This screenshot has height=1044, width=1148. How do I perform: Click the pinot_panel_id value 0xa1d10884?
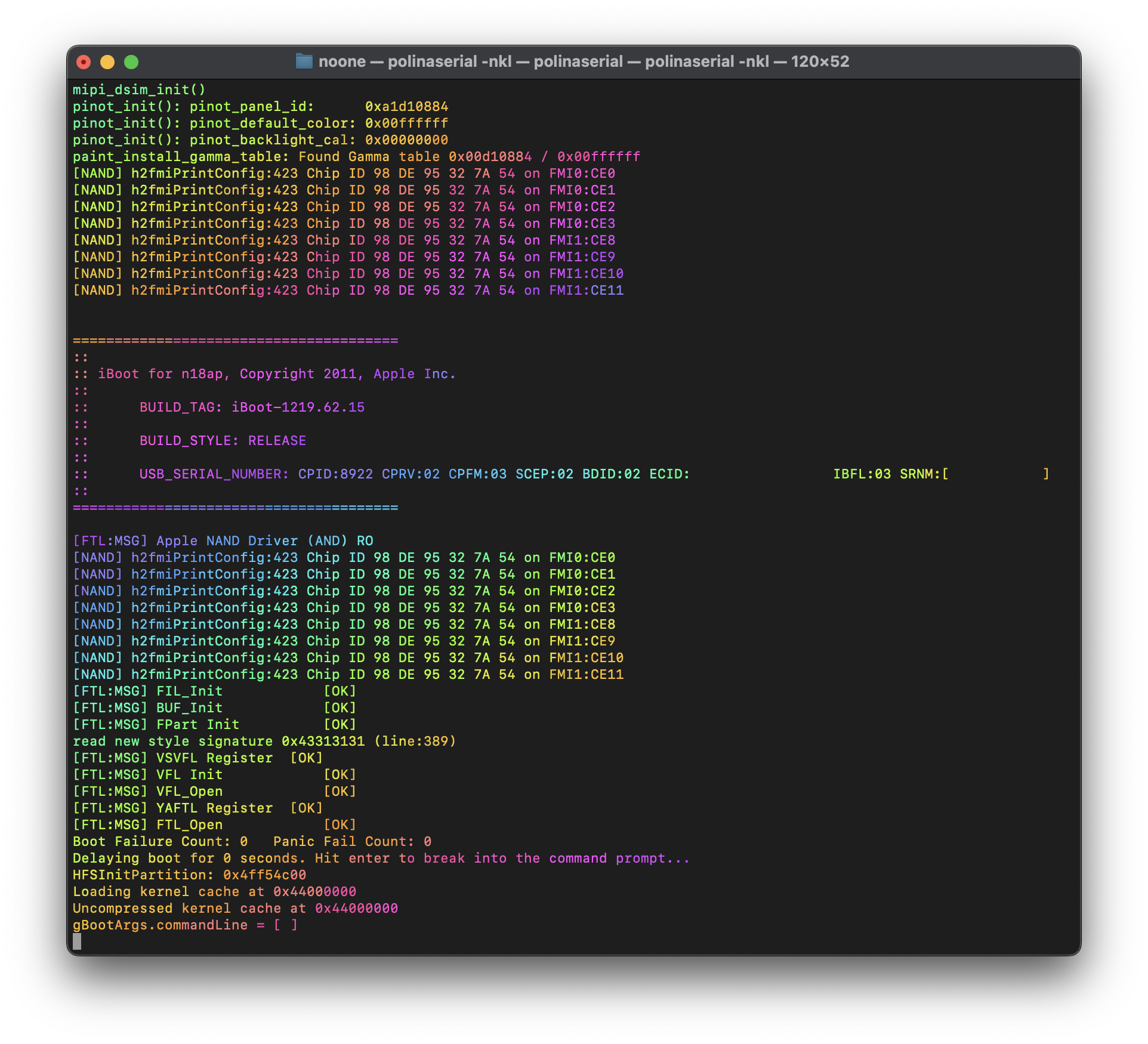point(406,106)
